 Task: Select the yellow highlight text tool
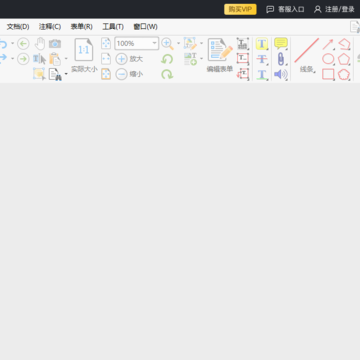click(262, 44)
